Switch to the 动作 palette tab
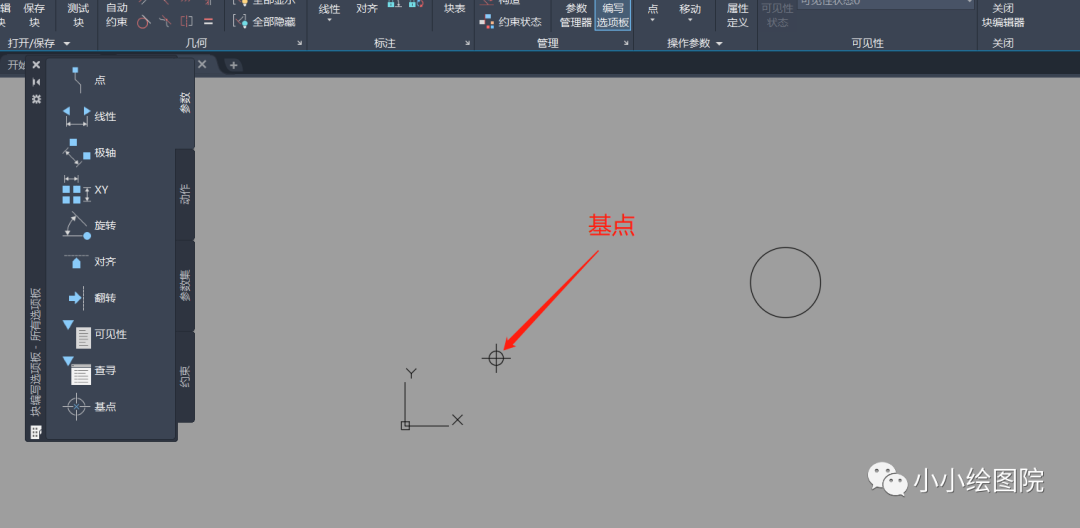This screenshot has width=1080, height=528. pos(185,194)
